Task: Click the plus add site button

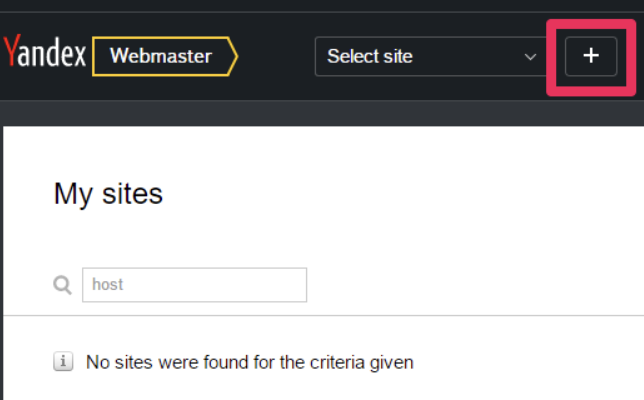Action: click(591, 56)
